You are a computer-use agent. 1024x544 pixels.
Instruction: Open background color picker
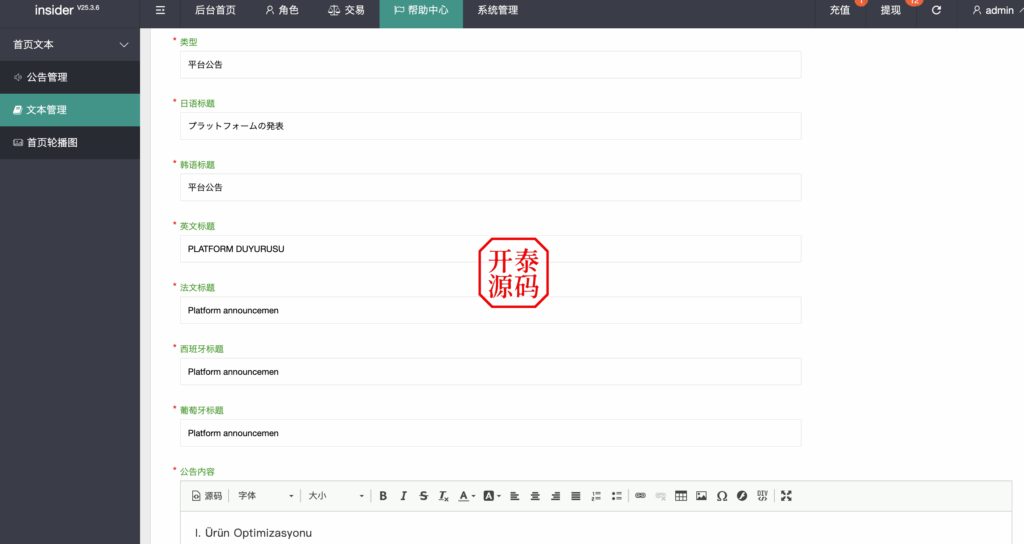point(492,496)
